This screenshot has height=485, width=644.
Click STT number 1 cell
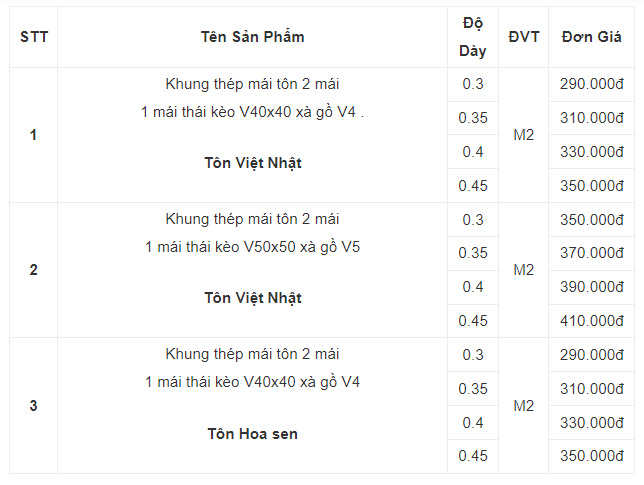point(34,135)
